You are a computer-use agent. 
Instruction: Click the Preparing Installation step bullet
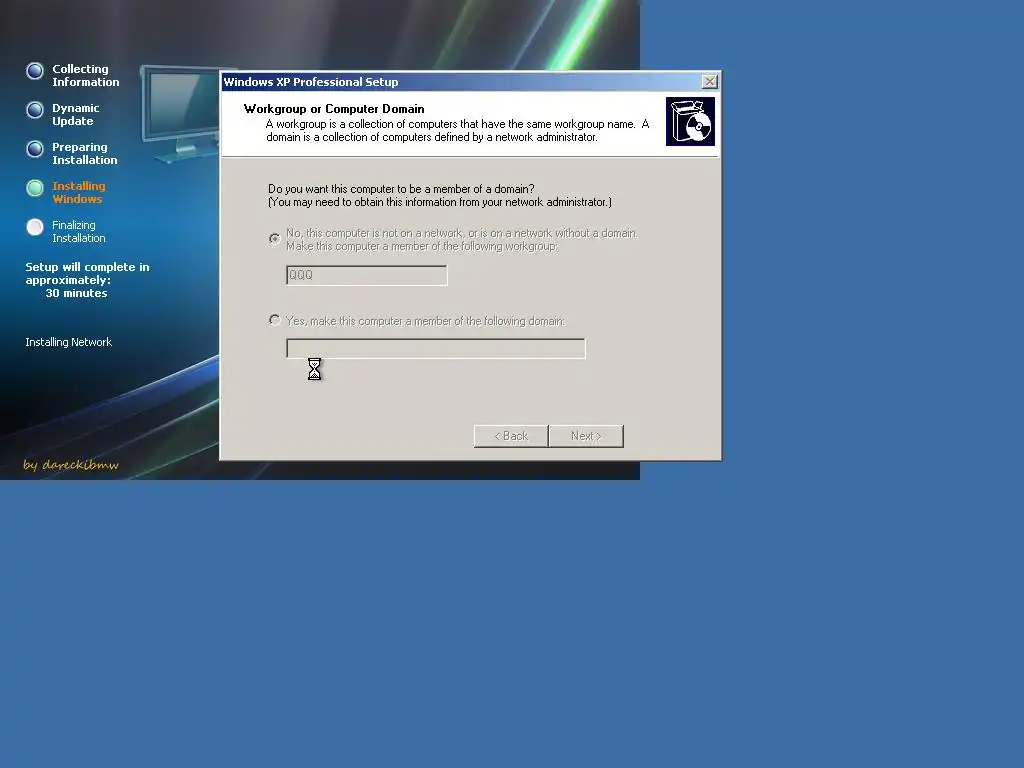tap(35, 149)
